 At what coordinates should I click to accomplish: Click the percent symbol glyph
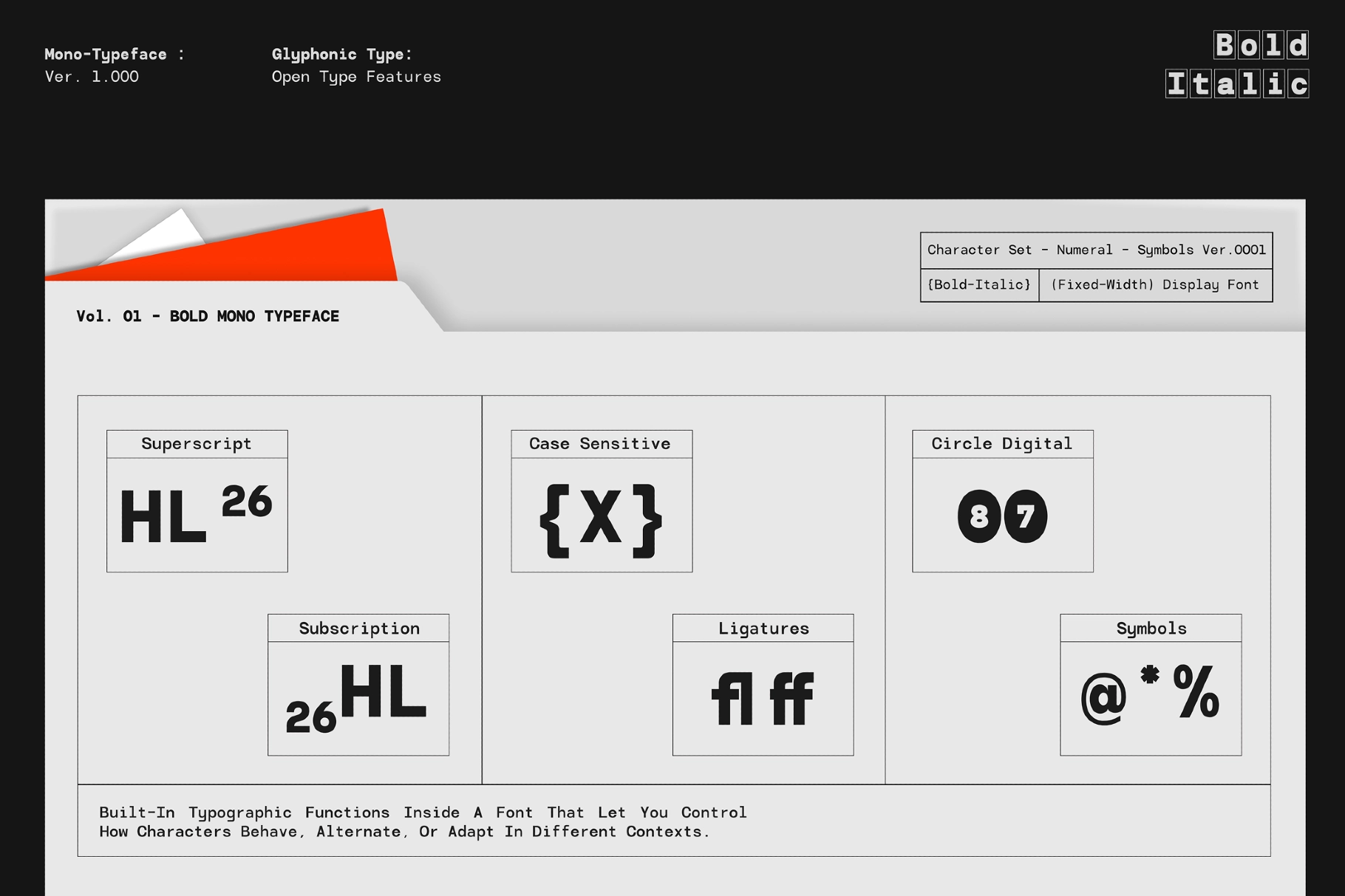pos(1196,691)
